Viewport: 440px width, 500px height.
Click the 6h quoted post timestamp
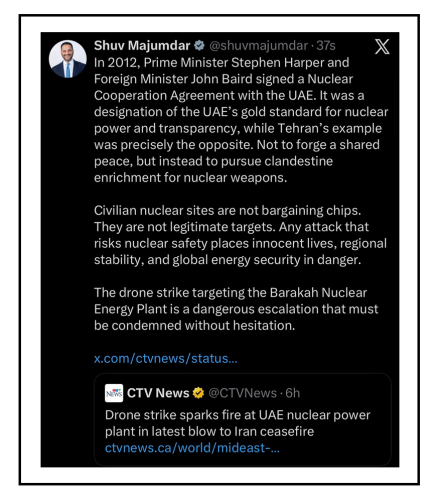tap(293, 393)
